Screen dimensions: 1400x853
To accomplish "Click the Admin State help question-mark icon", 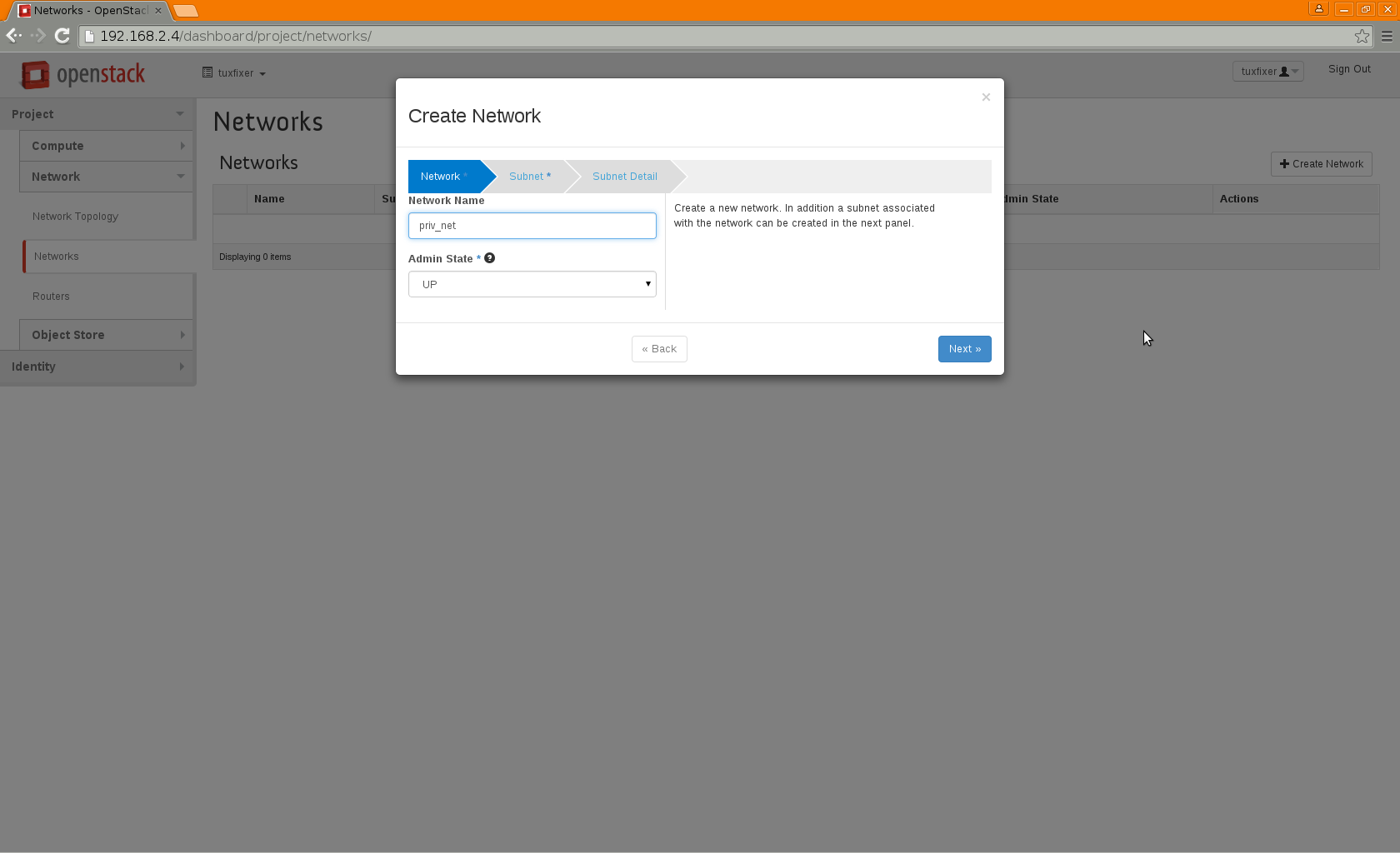I will point(490,258).
